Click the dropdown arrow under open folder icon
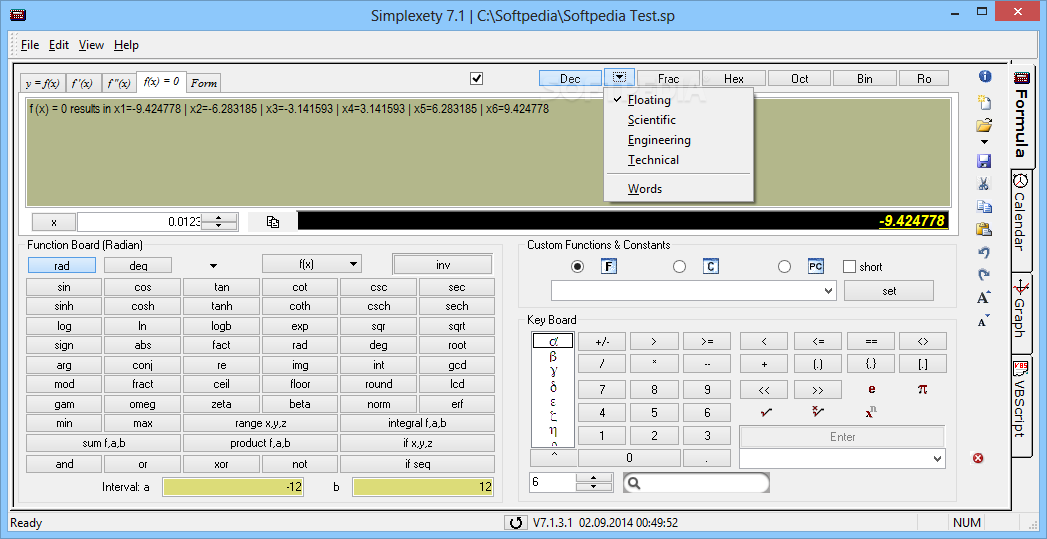The height and width of the screenshot is (539, 1047). pos(984,142)
